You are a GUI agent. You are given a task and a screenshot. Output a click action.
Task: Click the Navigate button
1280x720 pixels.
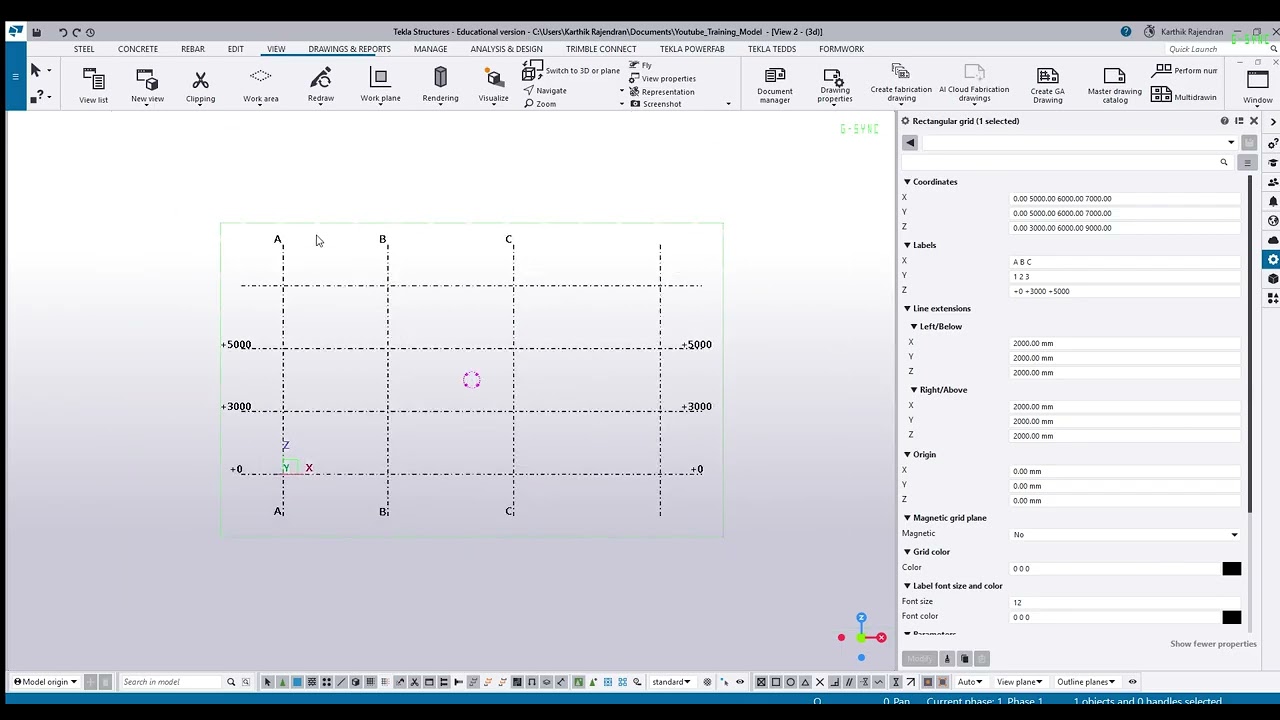click(x=545, y=91)
